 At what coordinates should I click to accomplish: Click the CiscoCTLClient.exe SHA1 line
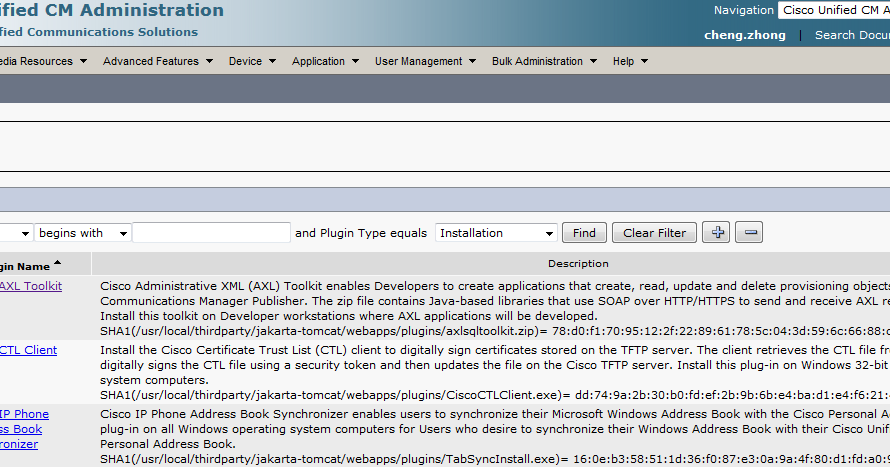point(495,395)
